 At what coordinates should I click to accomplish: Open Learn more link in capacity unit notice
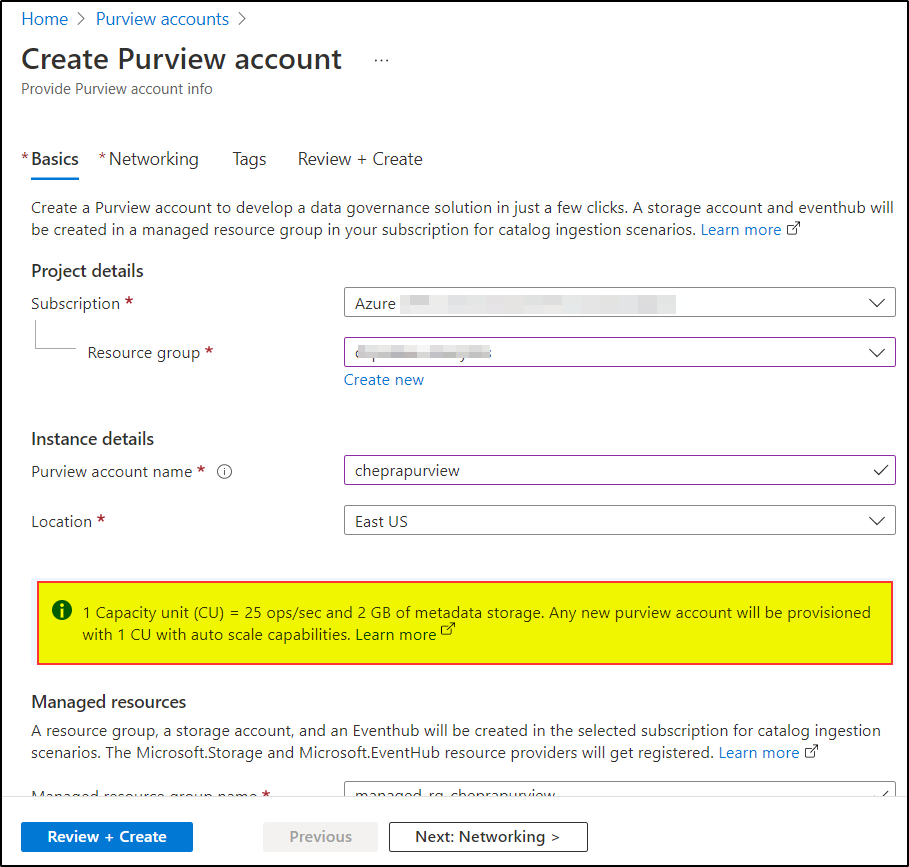click(x=395, y=635)
